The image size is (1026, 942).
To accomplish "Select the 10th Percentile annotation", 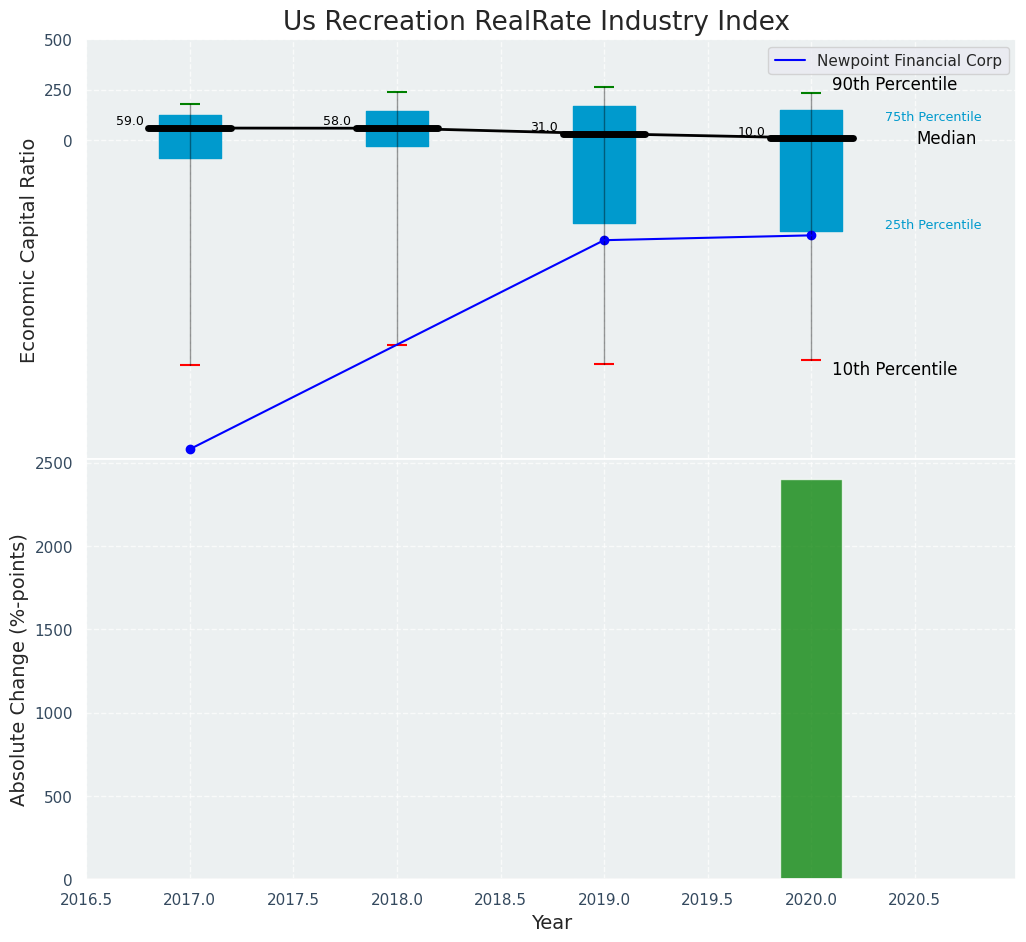I will point(894,369).
